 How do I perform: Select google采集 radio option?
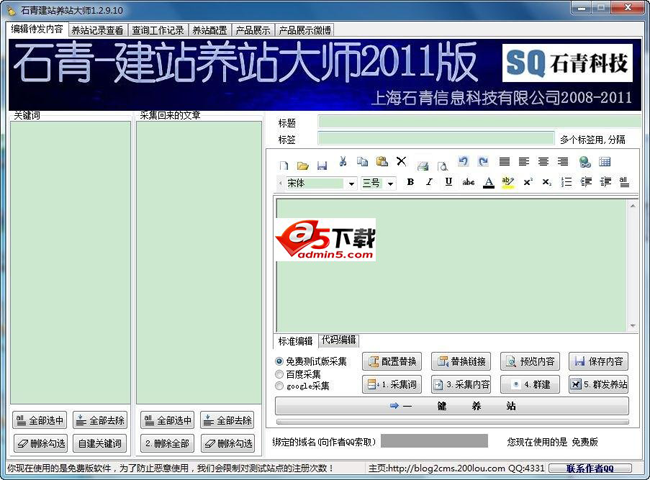[280, 386]
